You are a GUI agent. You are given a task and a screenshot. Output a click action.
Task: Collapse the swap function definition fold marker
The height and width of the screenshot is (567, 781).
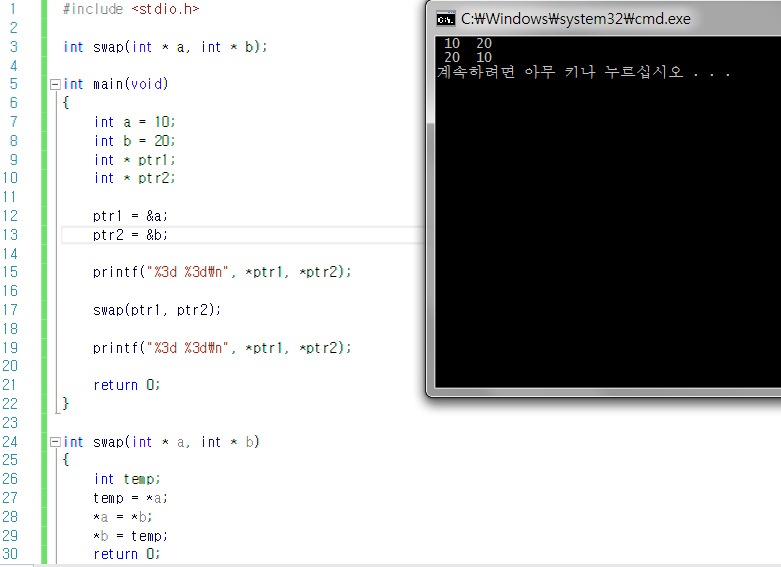55,442
